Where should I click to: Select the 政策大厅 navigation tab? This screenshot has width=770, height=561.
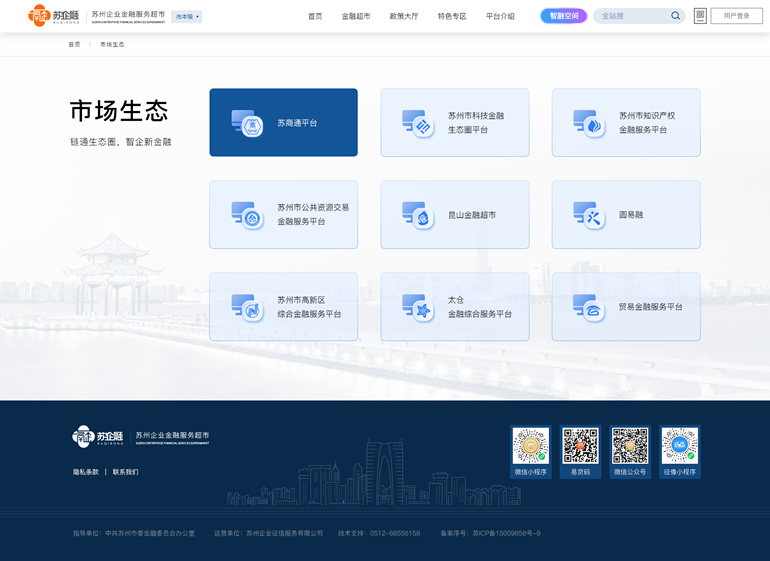404,17
